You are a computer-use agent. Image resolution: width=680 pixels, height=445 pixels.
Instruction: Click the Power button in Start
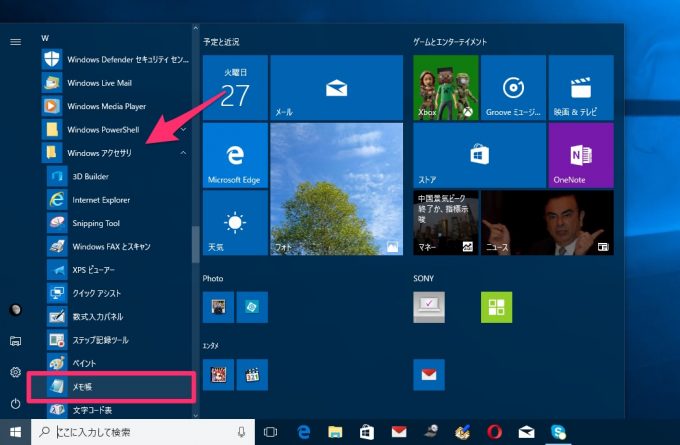pos(16,404)
